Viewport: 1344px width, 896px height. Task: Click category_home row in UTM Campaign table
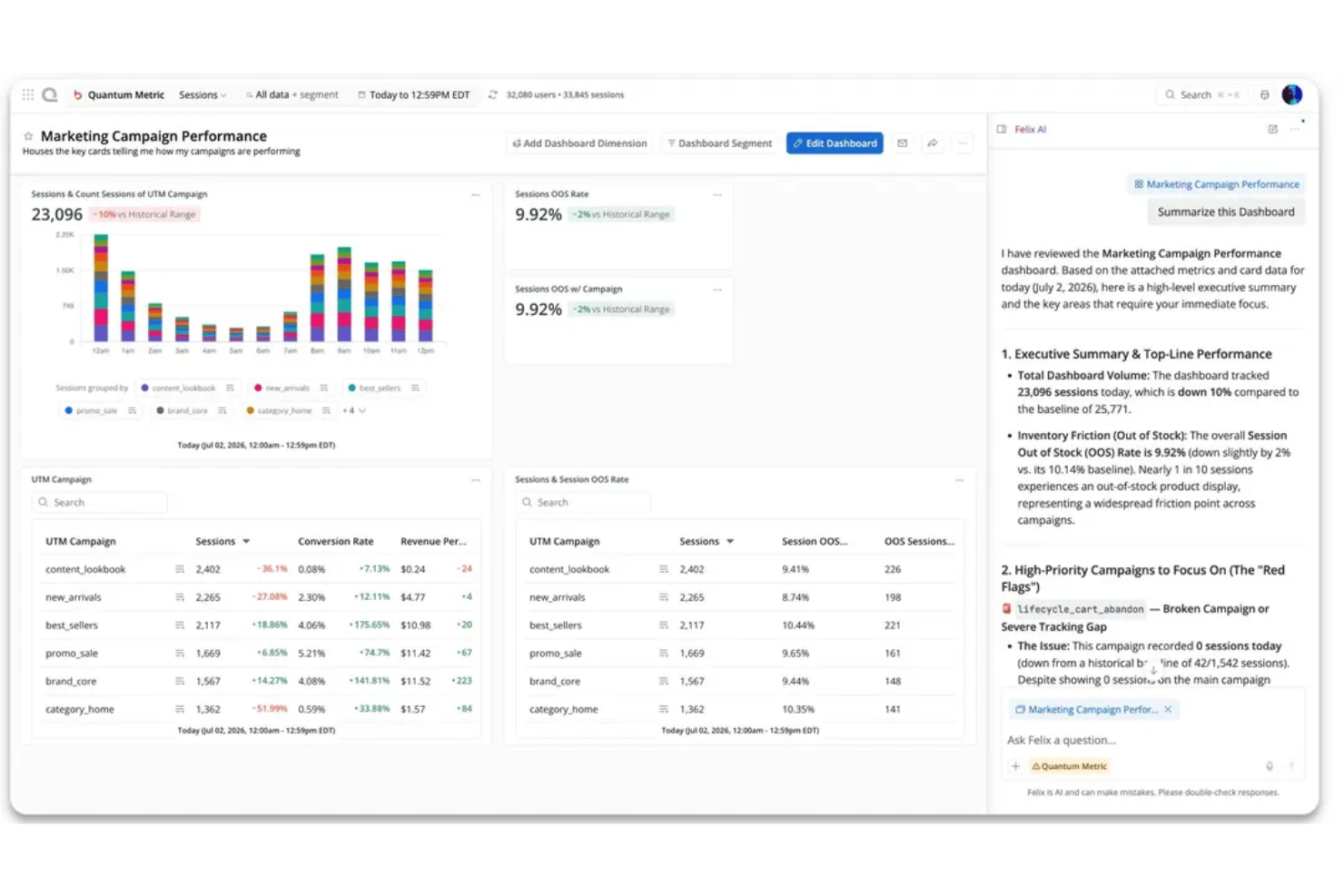point(258,709)
